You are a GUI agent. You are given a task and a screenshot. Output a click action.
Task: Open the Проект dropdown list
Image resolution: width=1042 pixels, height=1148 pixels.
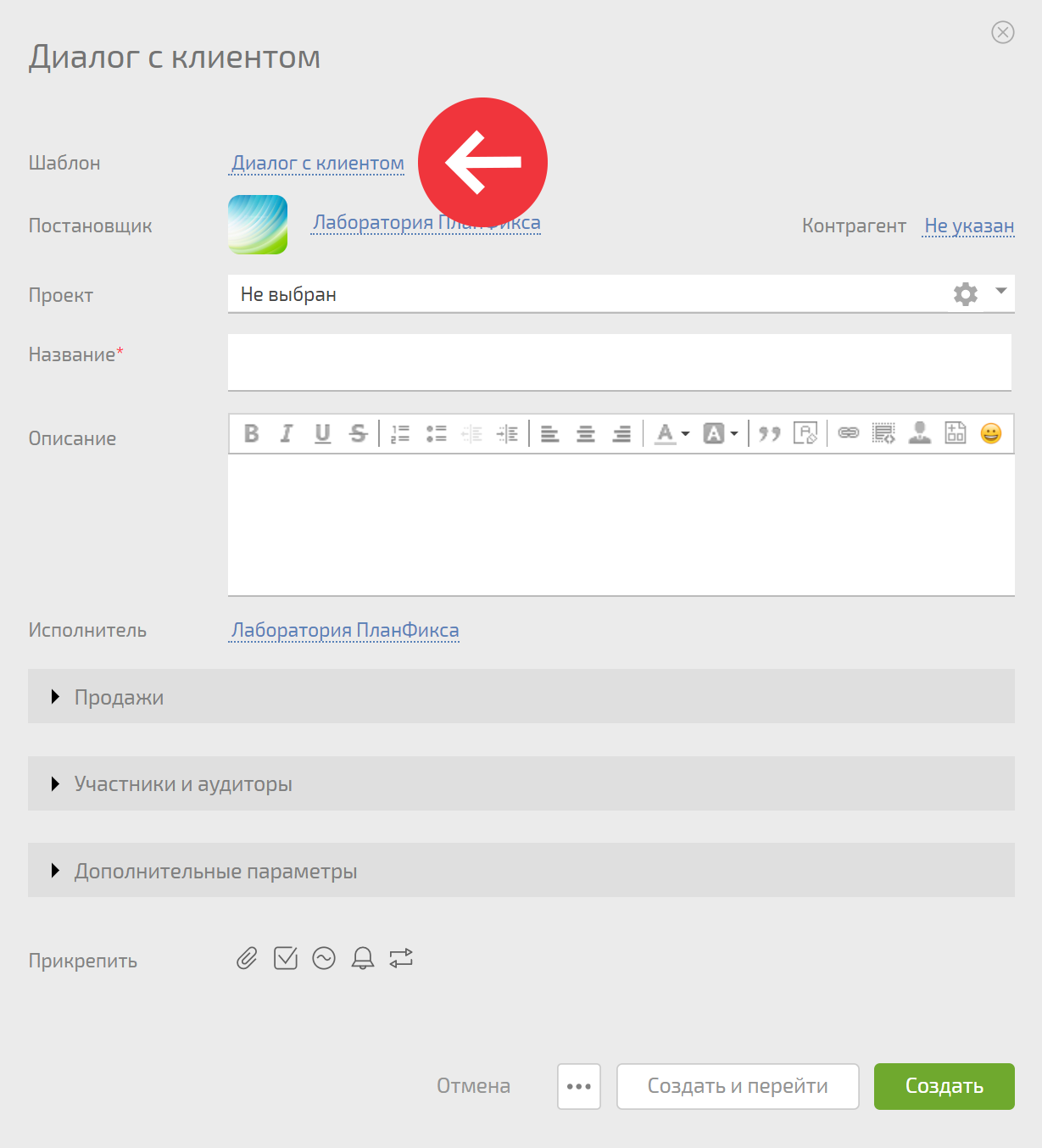click(1001, 292)
